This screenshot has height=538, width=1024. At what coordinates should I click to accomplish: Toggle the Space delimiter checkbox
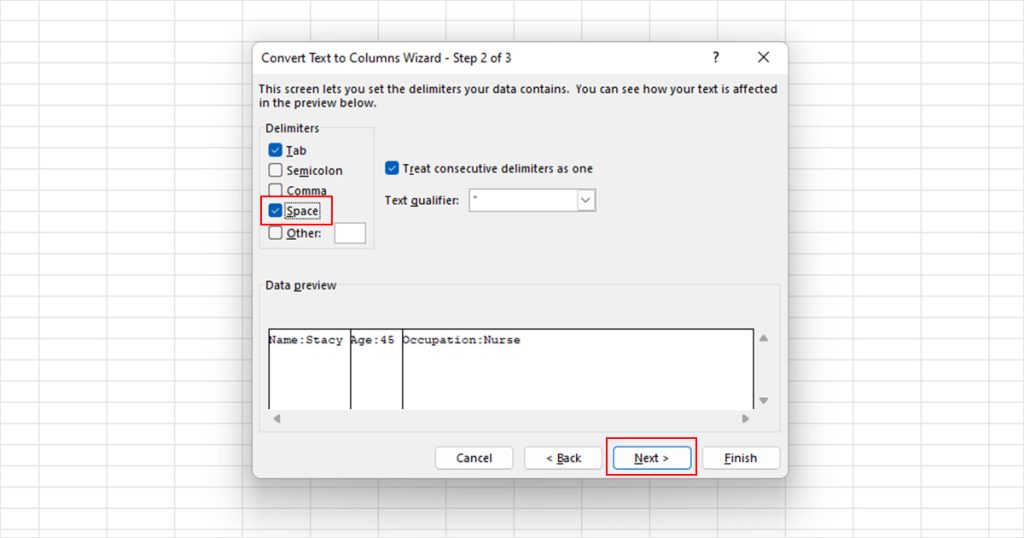275,211
